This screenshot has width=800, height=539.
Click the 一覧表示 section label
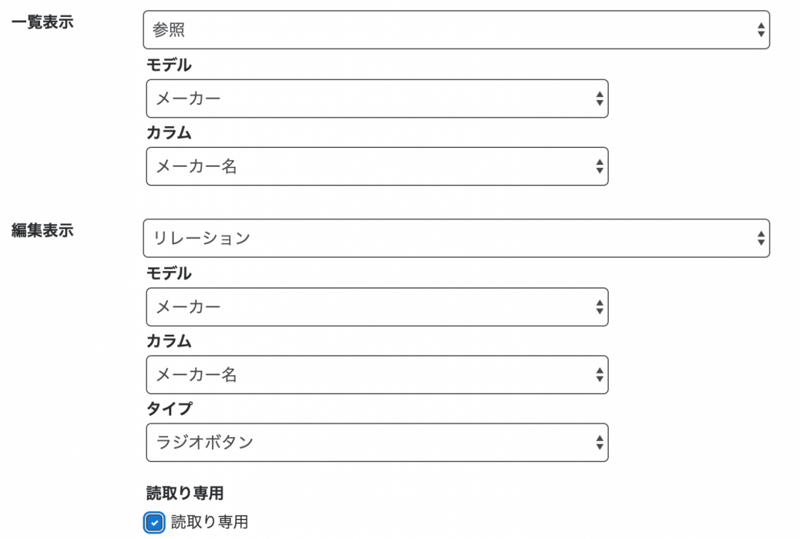pyautogui.click(x=42, y=23)
